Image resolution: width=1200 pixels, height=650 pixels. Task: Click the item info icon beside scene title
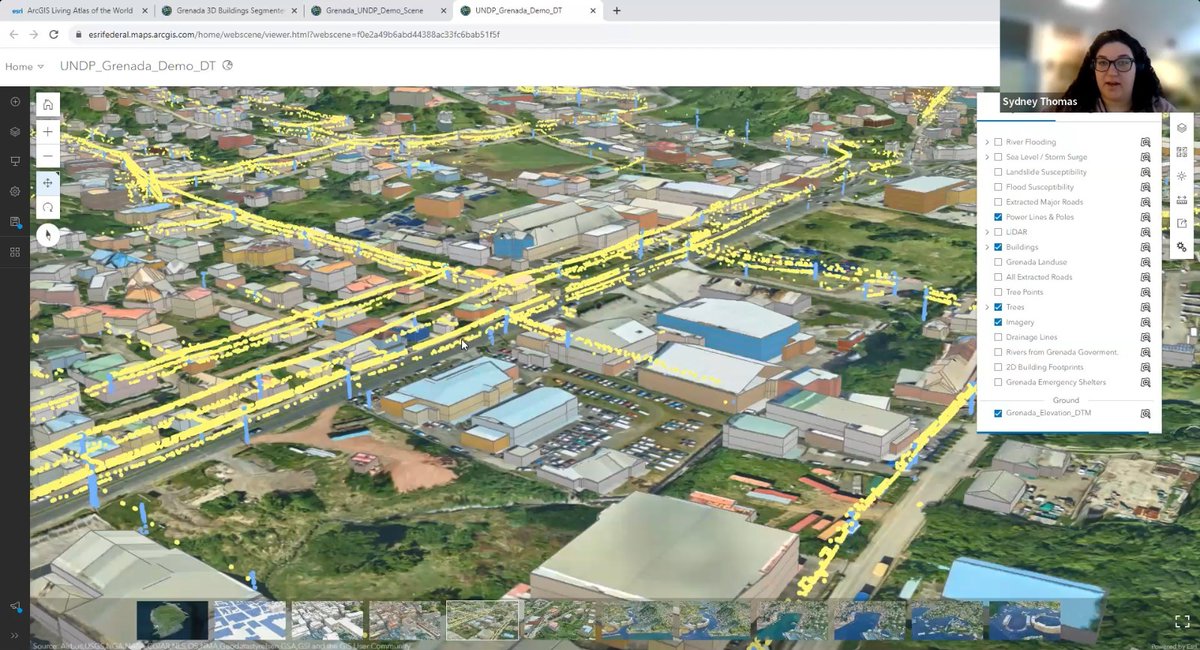click(x=228, y=66)
